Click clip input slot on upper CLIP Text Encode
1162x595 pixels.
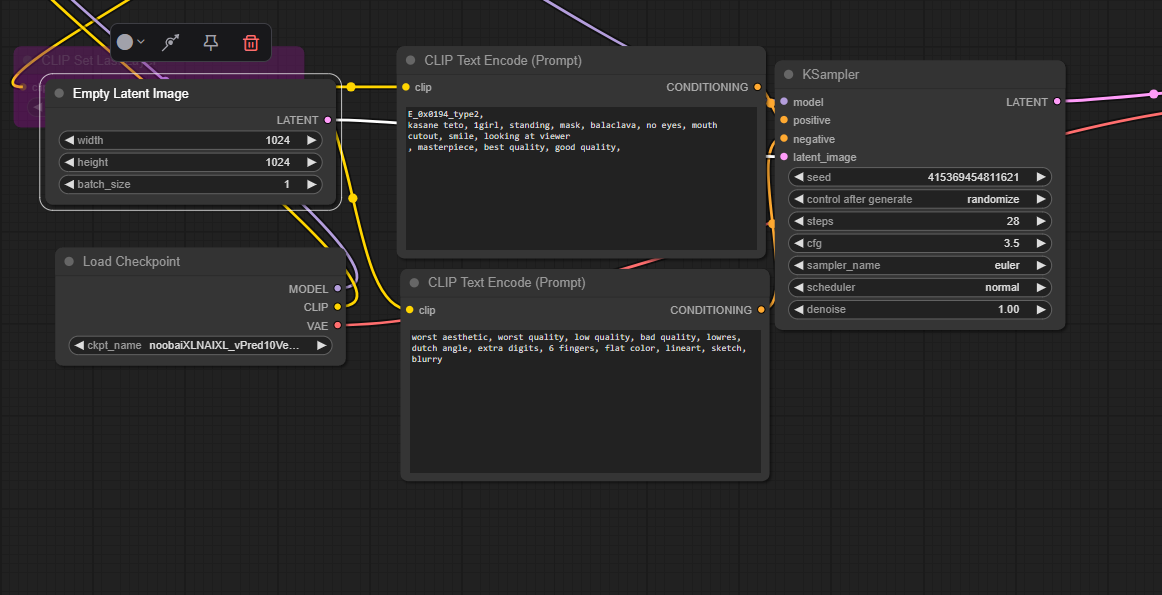pyautogui.click(x=406, y=87)
